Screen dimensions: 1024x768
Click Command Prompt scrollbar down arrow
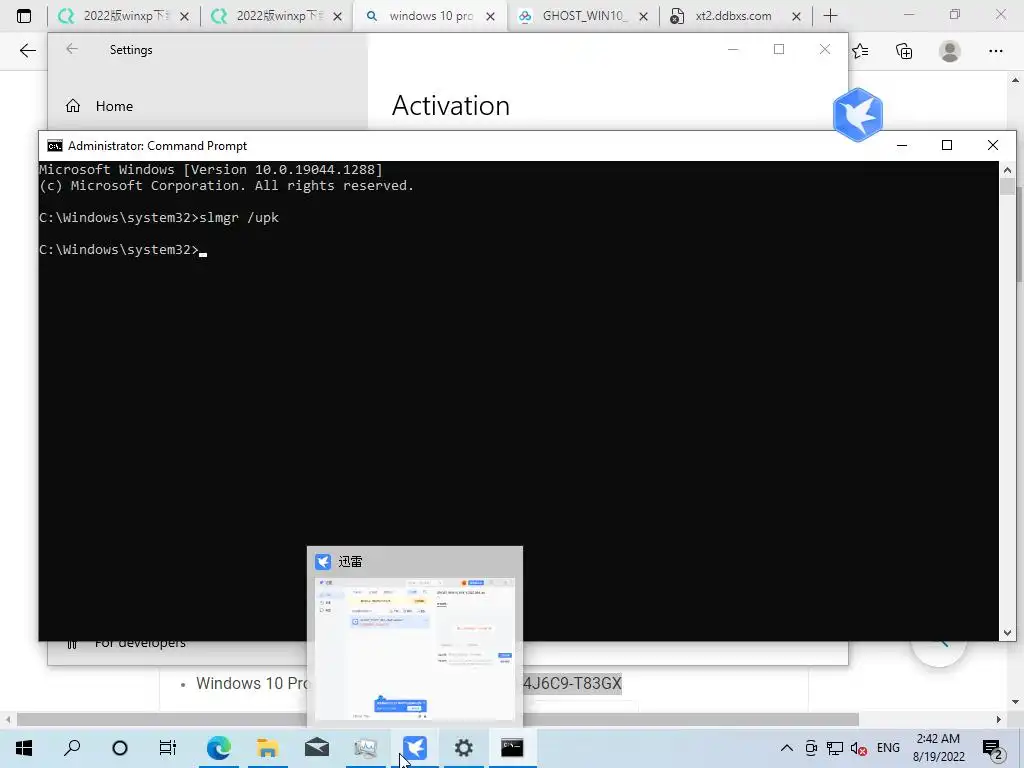click(1007, 632)
